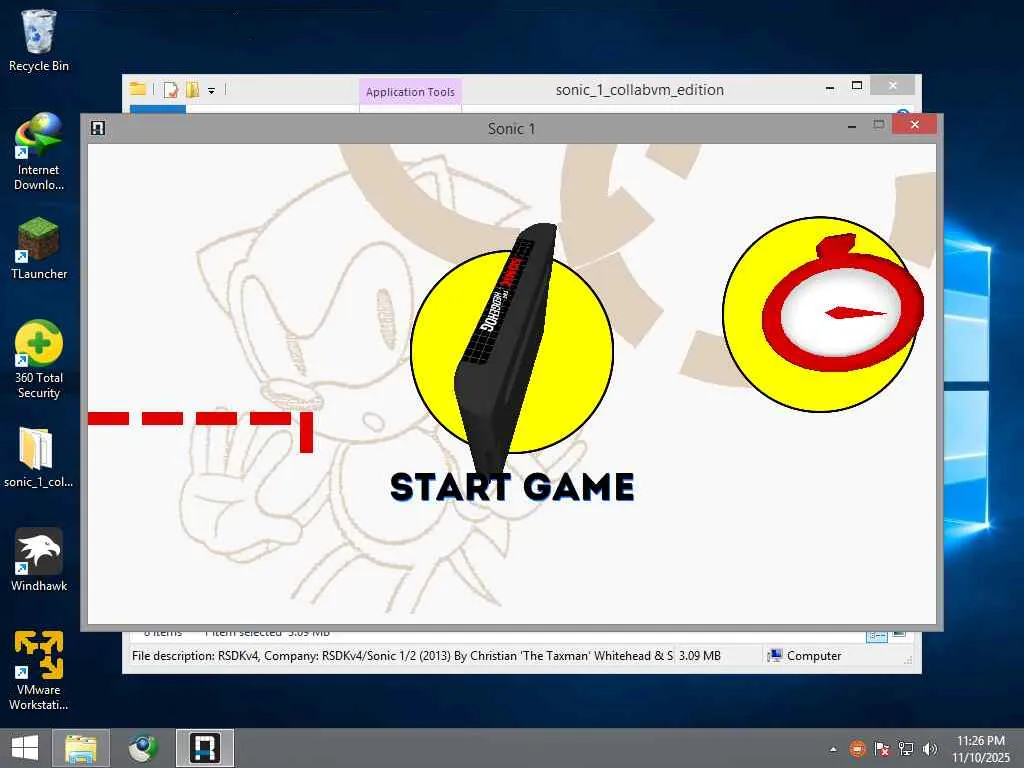Open Action Center flag tray icon
The width and height of the screenshot is (1024, 768).
click(882, 748)
